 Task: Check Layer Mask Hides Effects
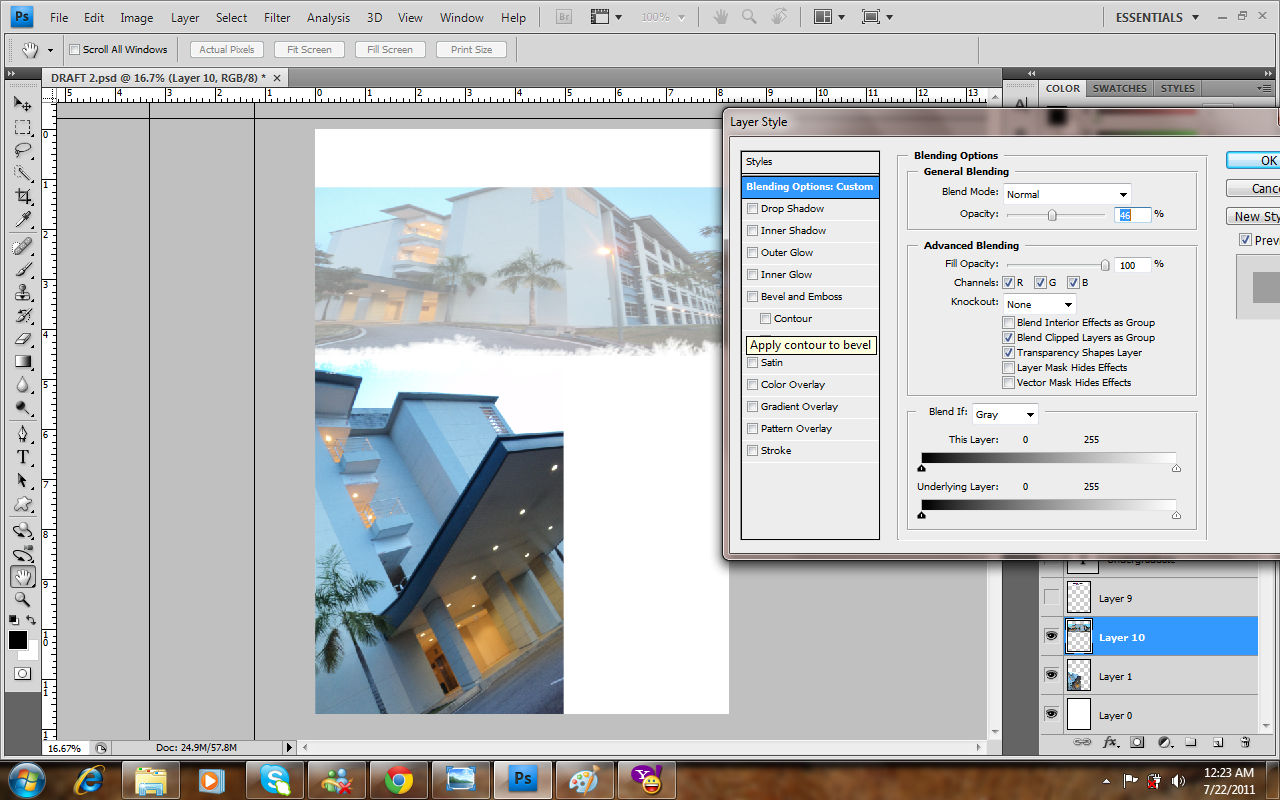[1008, 368]
